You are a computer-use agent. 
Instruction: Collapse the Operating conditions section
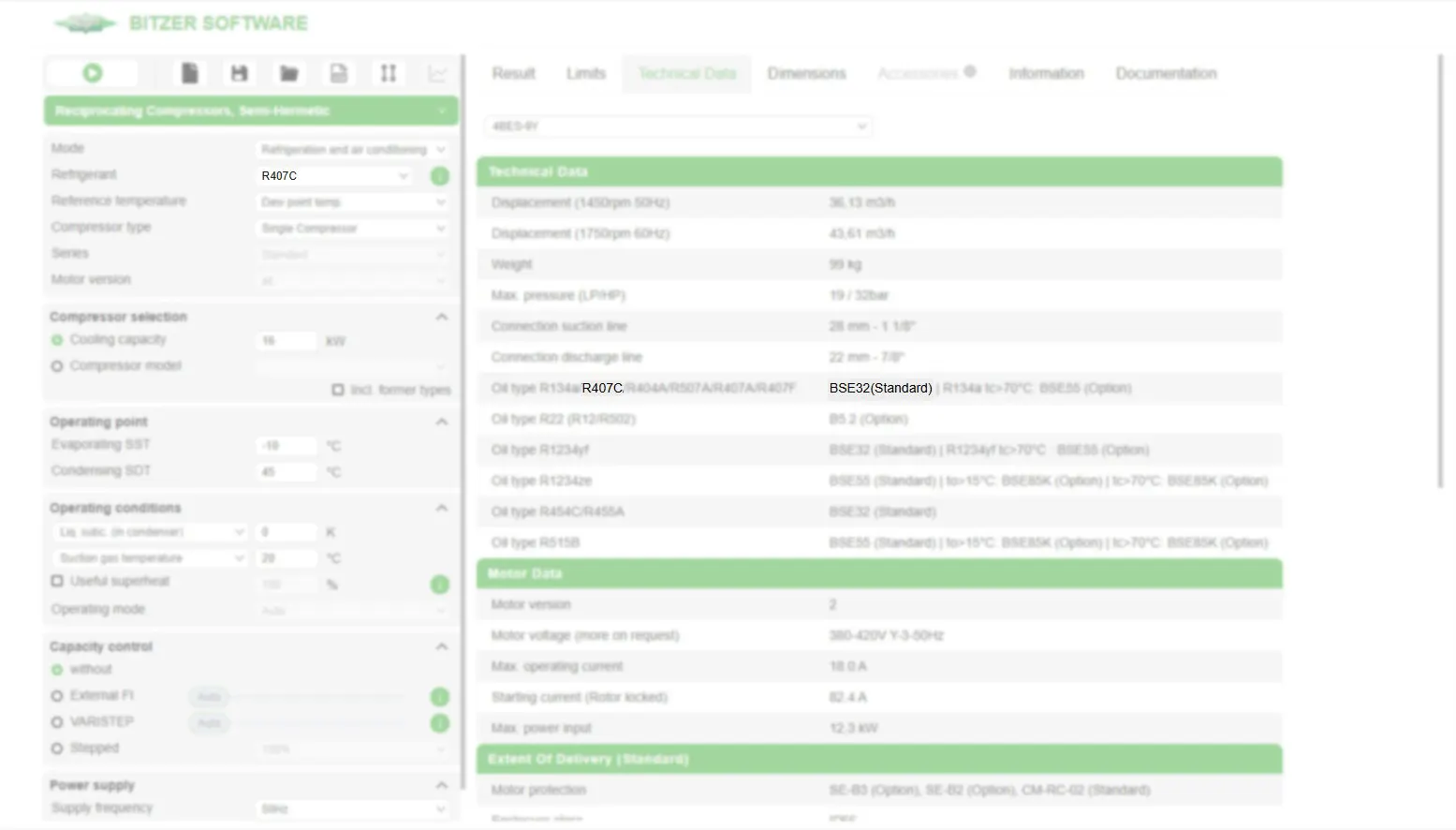click(441, 508)
